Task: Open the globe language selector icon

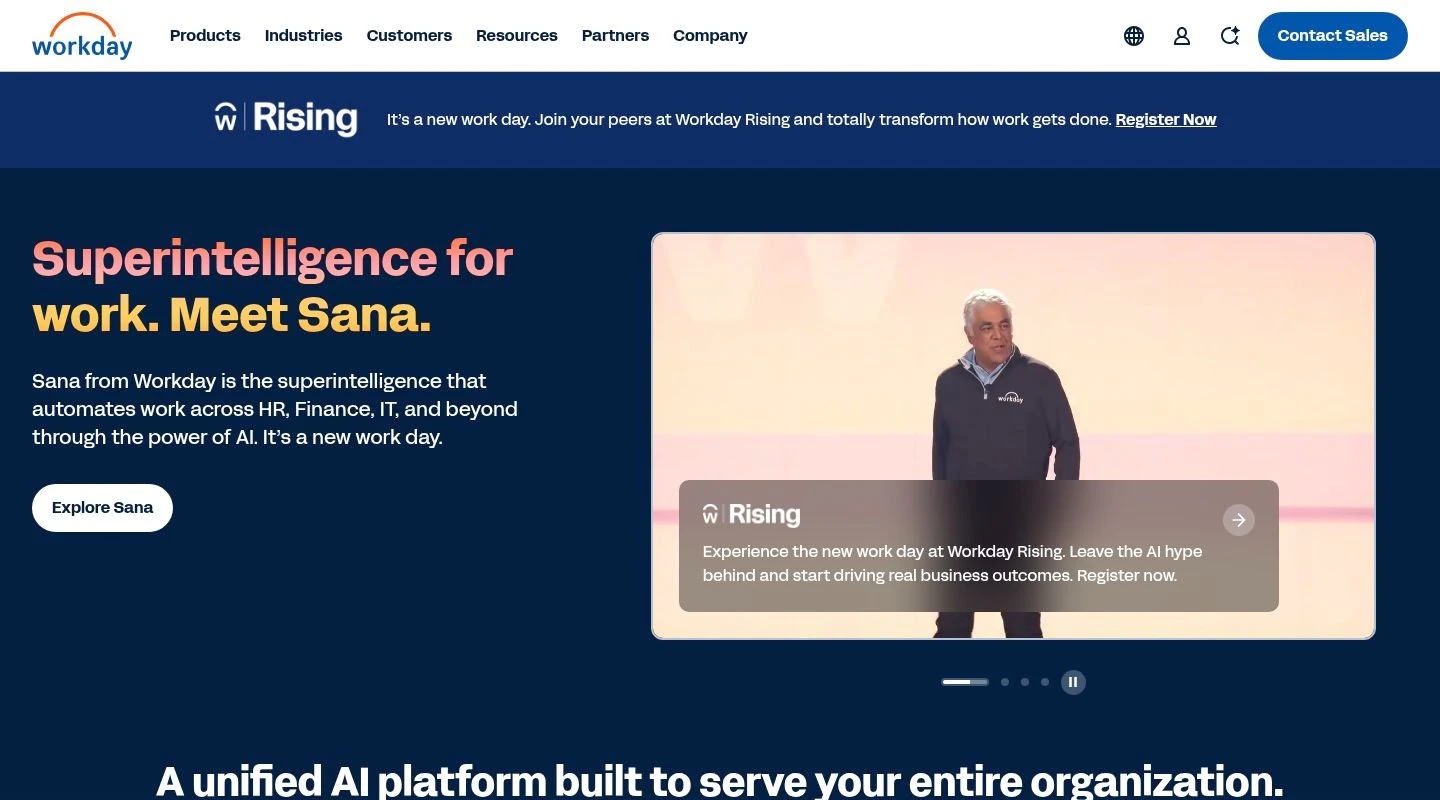Action: tap(1134, 36)
